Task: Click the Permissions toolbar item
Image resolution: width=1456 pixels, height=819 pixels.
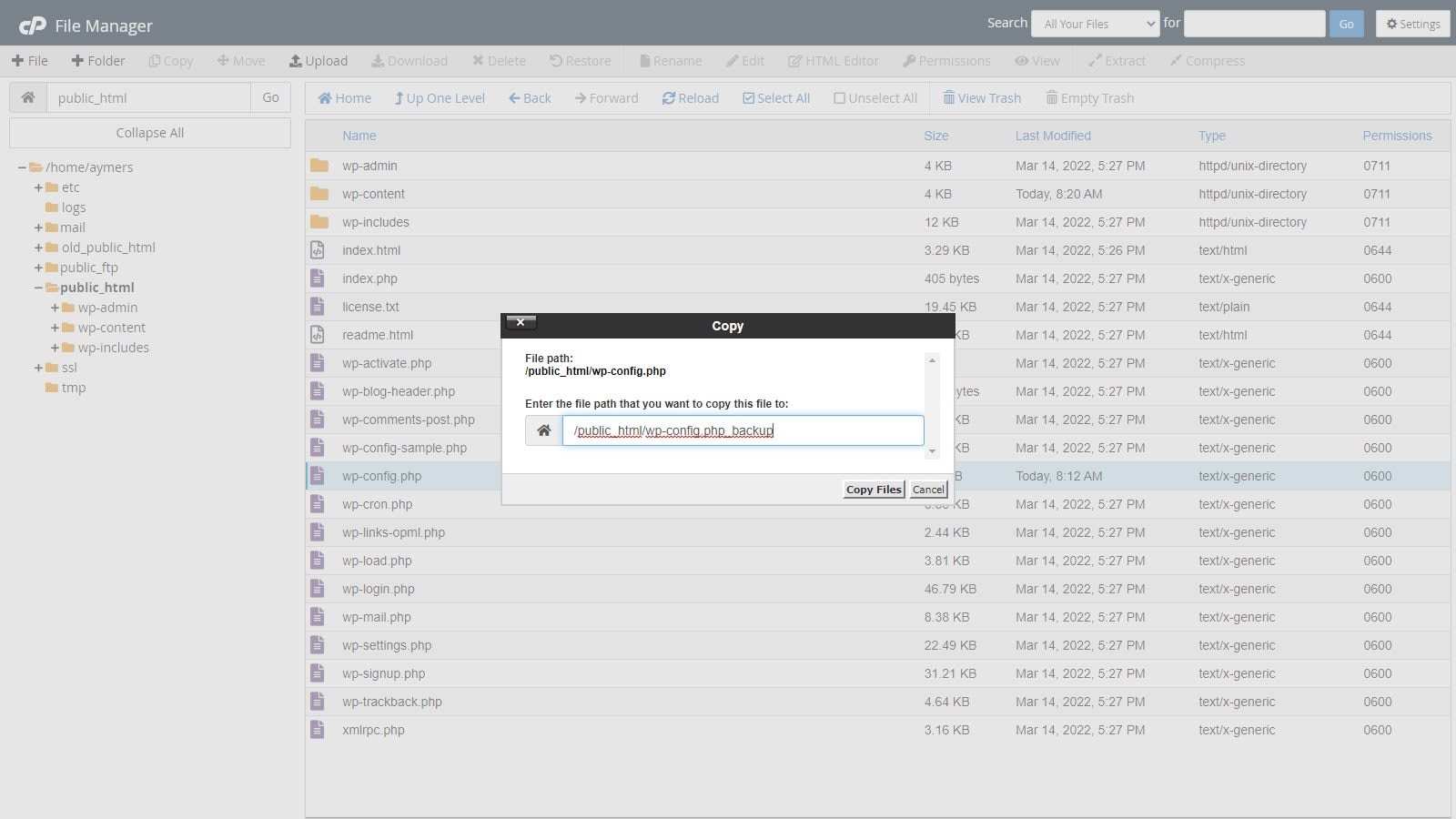Action: tap(946, 61)
